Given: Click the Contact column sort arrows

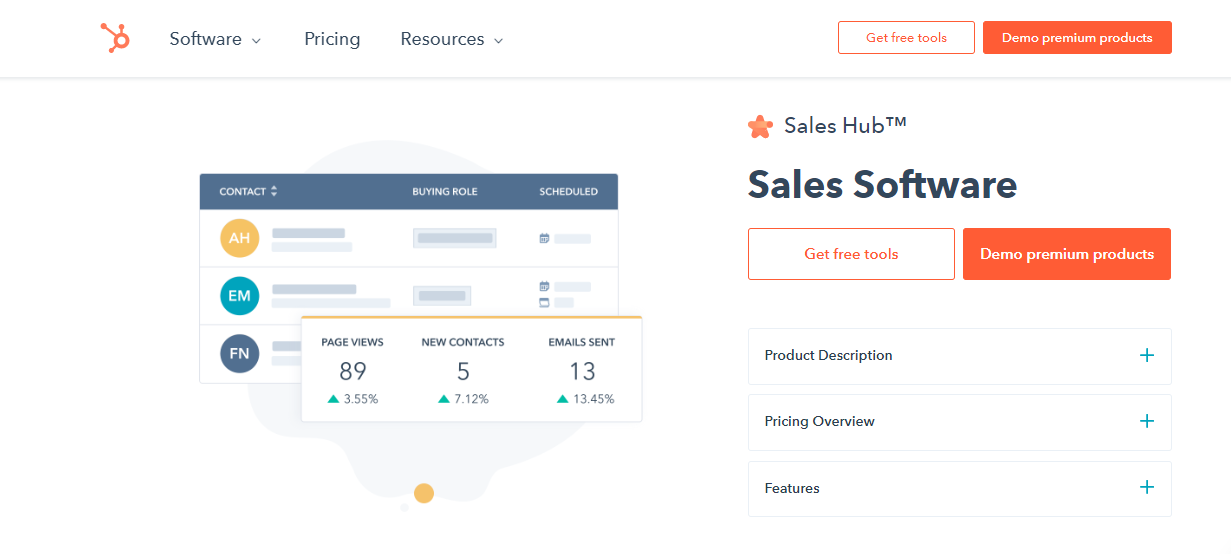Looking at the screenshot, I should click(x=274, y=191).
